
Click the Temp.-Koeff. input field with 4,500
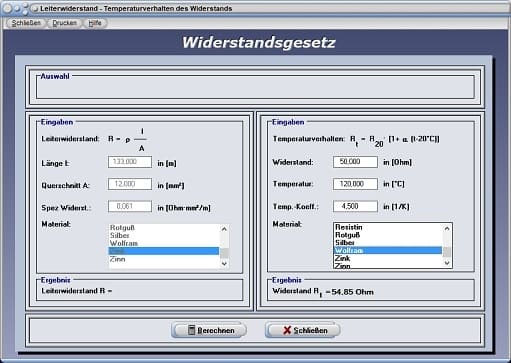click(355, 206)
